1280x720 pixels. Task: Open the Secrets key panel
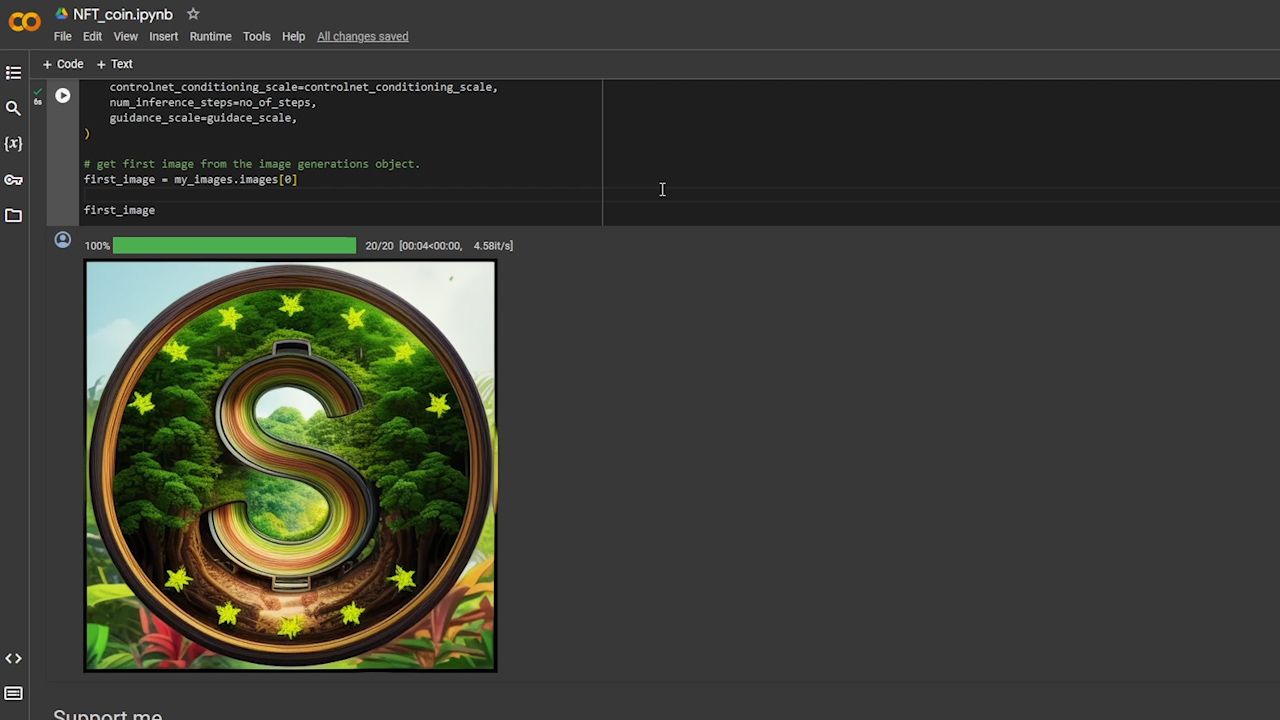click(x=13, y=180)
